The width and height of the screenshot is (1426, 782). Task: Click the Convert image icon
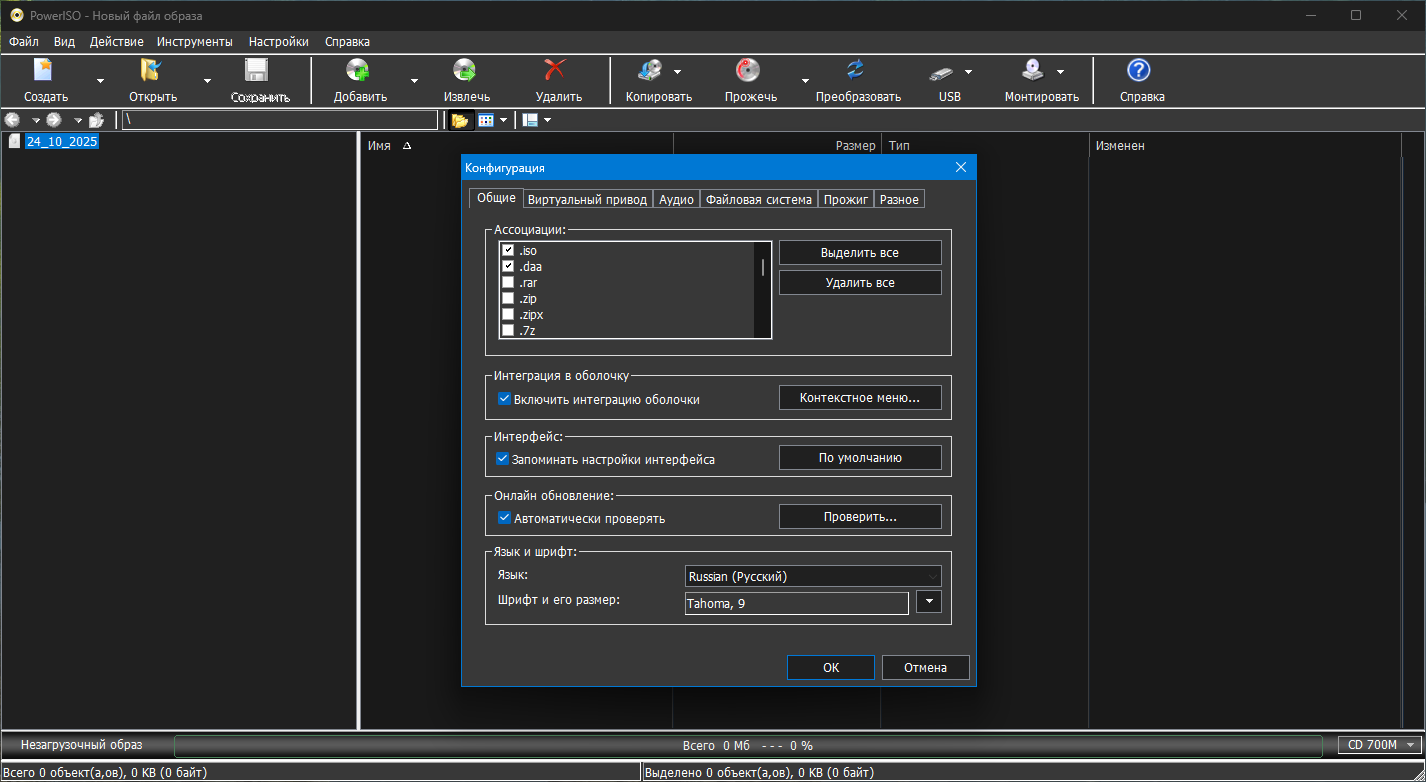pyautogui.click(x=856, y=70)
